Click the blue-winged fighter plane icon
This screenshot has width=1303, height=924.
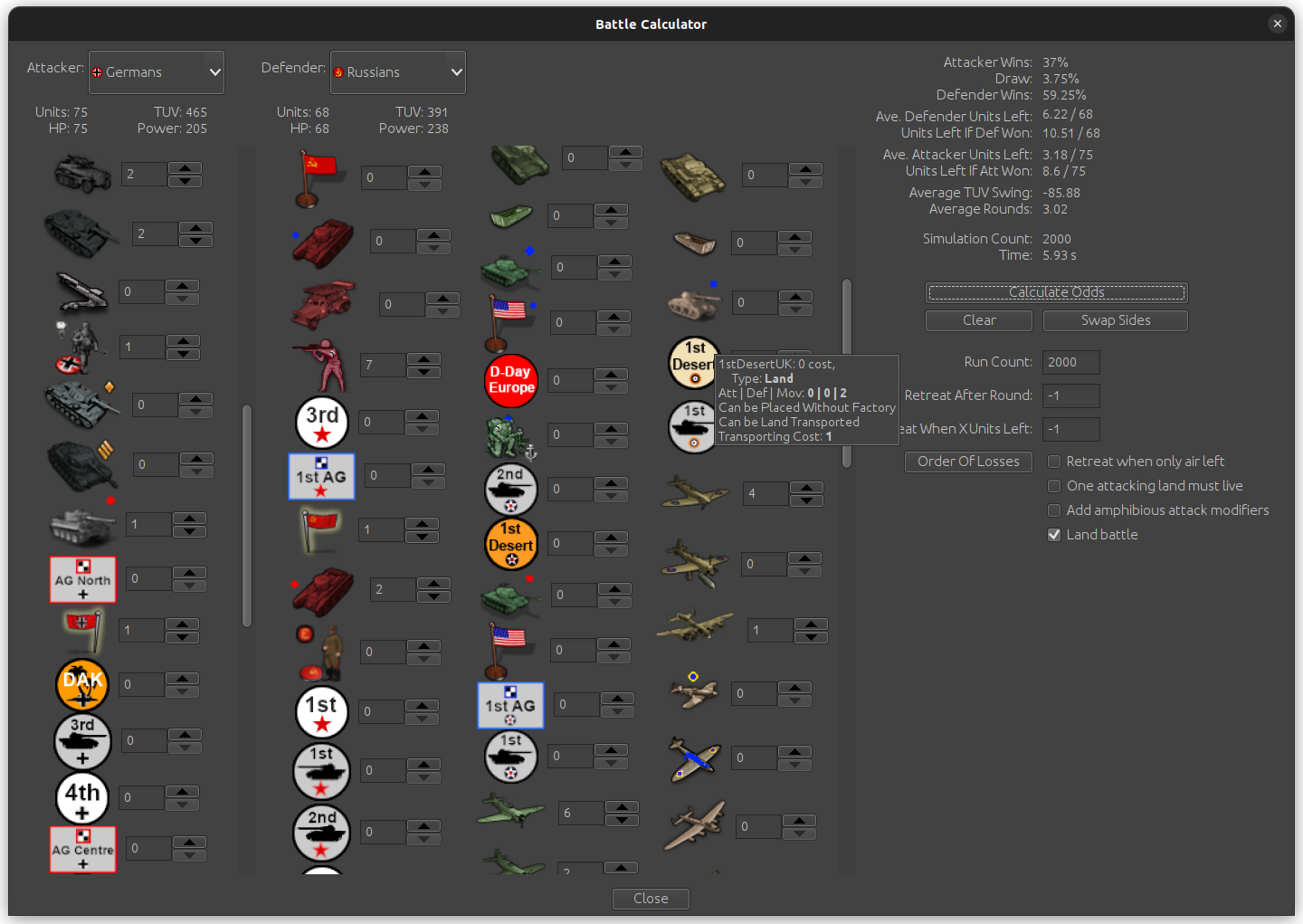pos(694,757)
